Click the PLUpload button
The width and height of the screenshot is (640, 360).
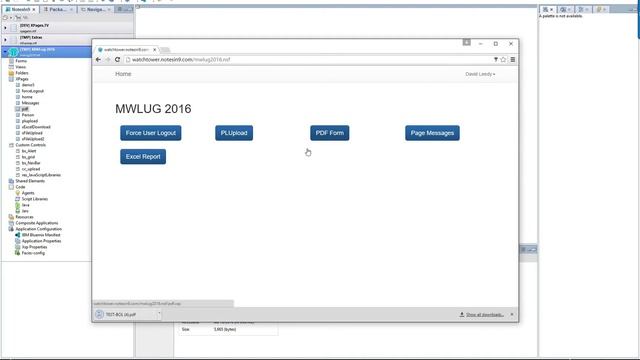234,133
